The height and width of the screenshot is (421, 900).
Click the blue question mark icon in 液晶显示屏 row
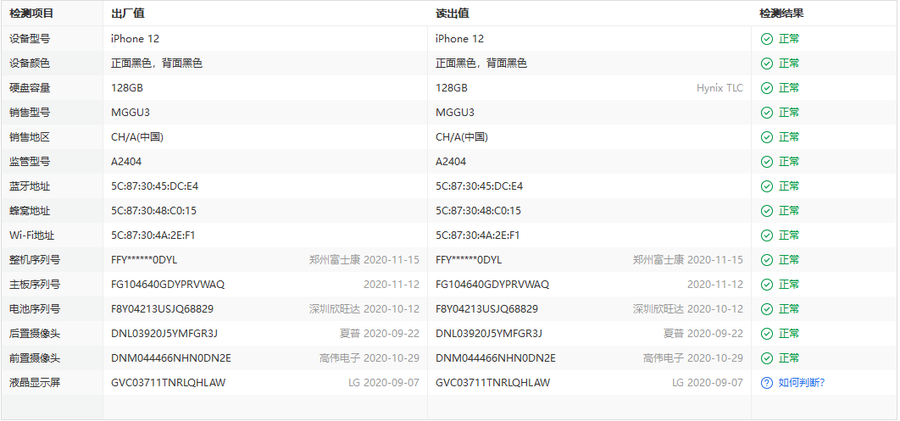pos(766,383)
